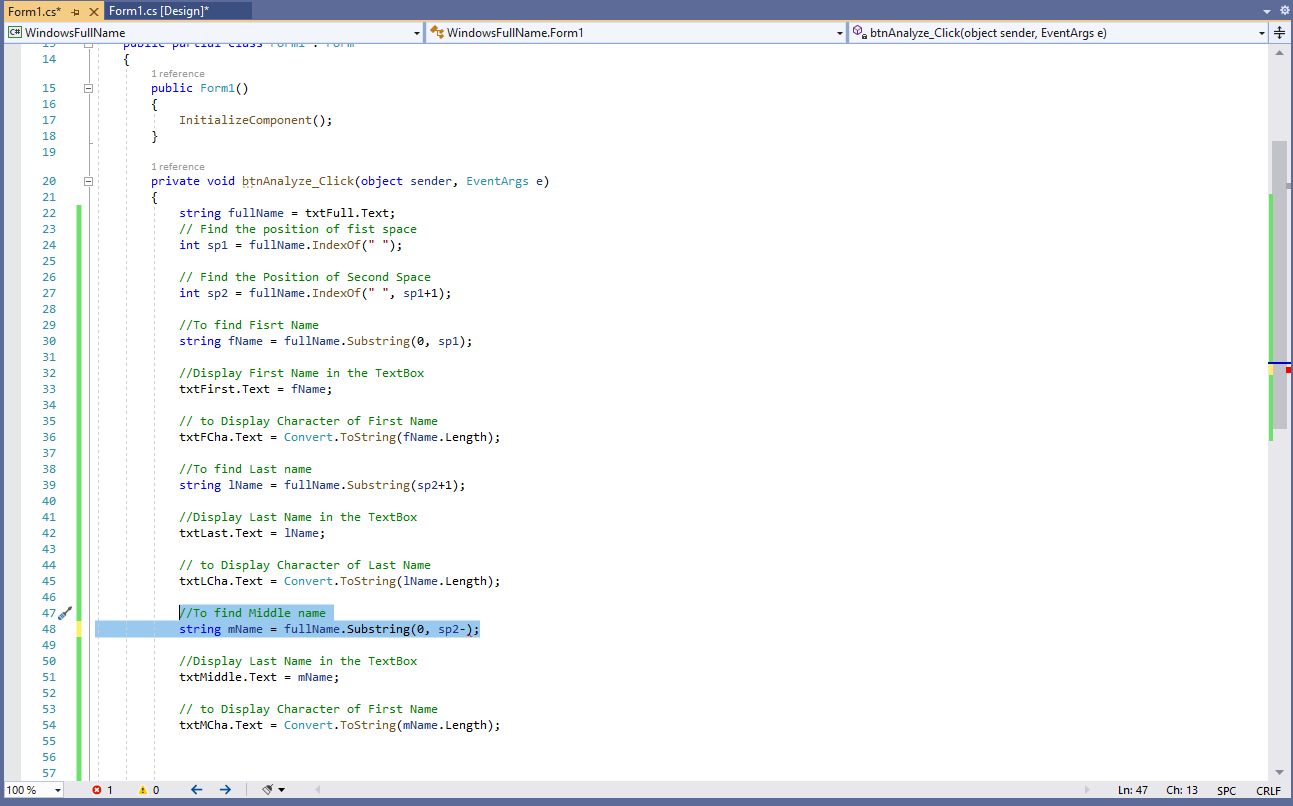Close the Form1.cs tab
This screenshot has height=806, width=1293.
pyautogui.click(x=93, y=11)
